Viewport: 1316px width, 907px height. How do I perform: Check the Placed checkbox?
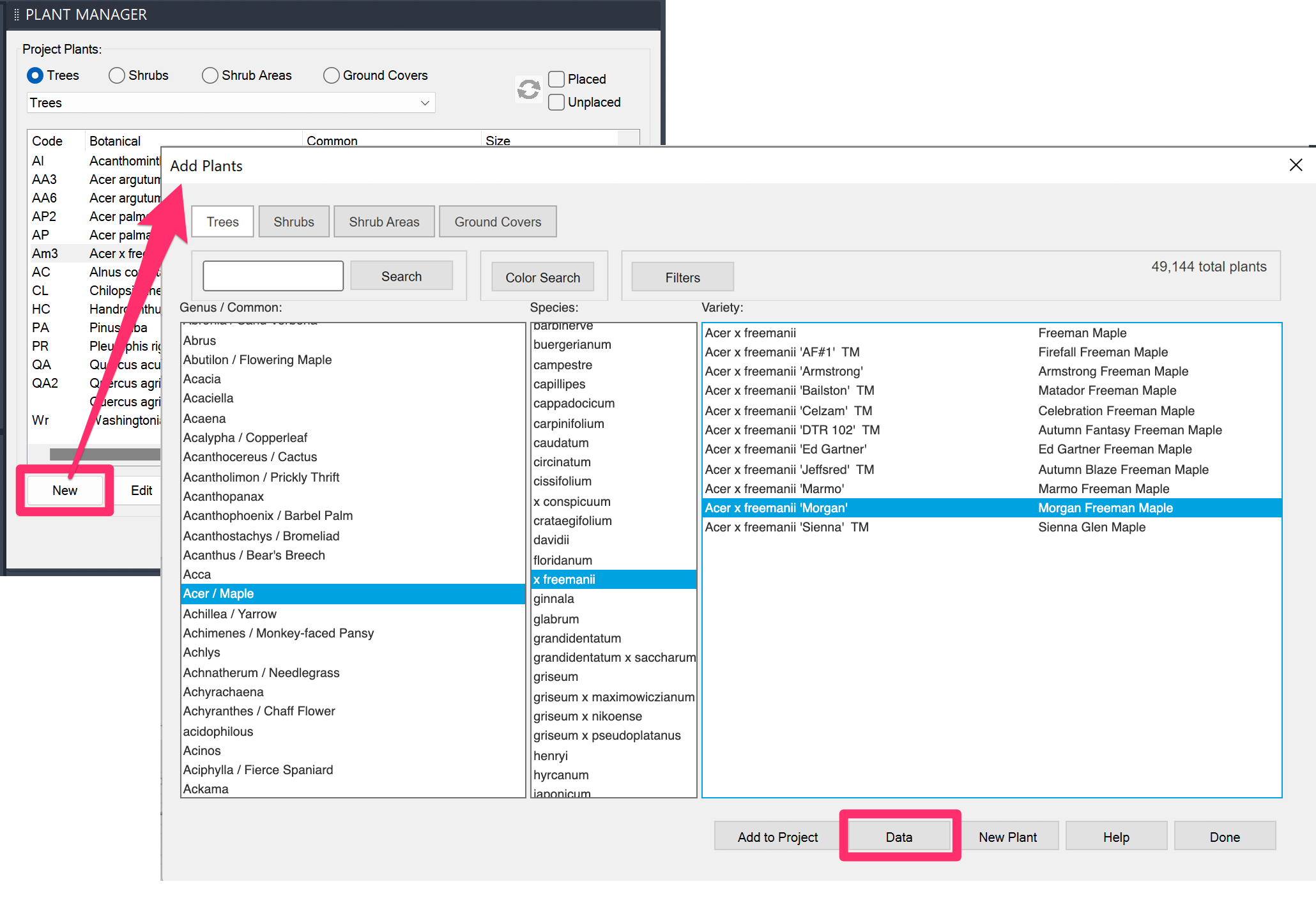pyautogui.click(x=556, y=79)
